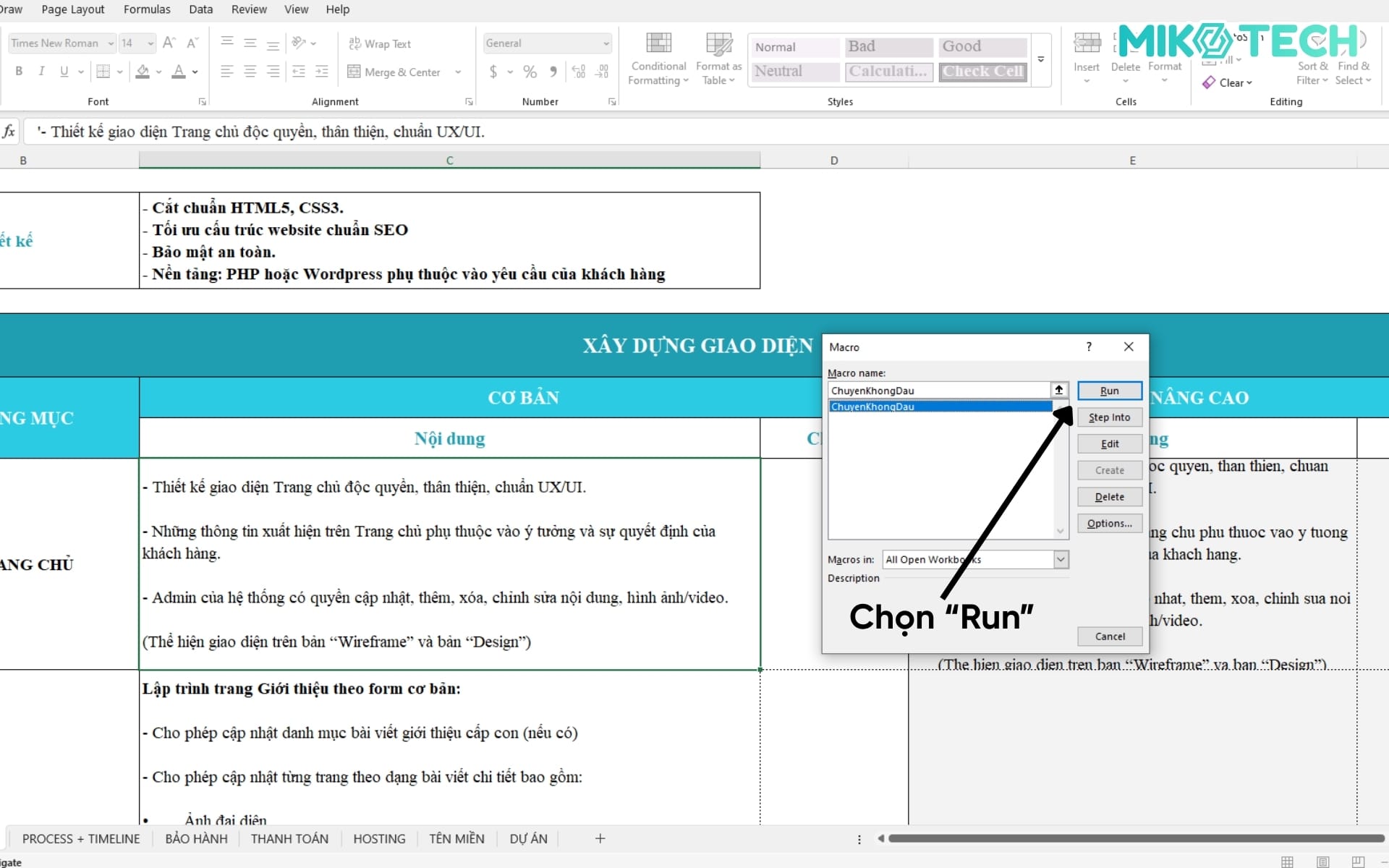Switch to Page Layout view in the status bar
Viewport: 1389px width, 868px height.
point(1322,861)
